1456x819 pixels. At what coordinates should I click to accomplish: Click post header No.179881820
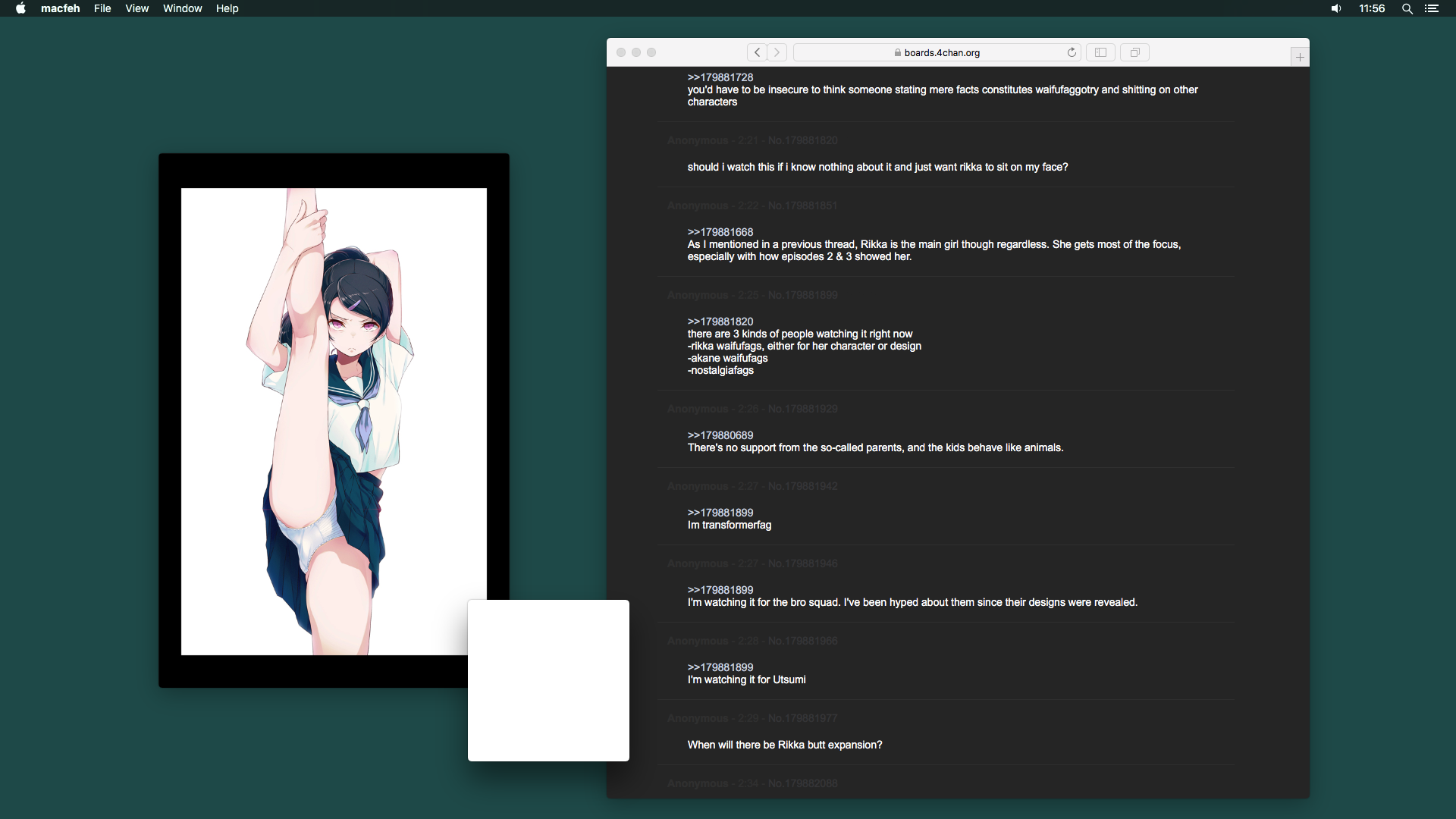pyautogui.click(x=802, y=140)
